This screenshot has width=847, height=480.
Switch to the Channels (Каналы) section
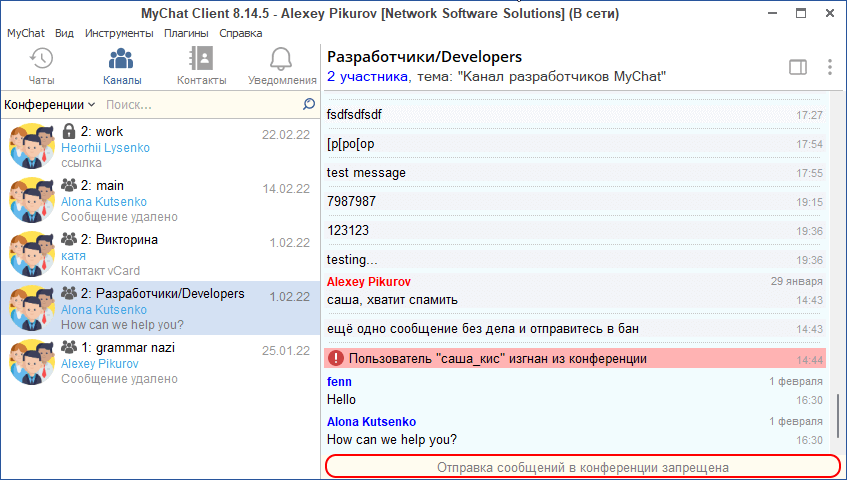click(x=121, y=58)
